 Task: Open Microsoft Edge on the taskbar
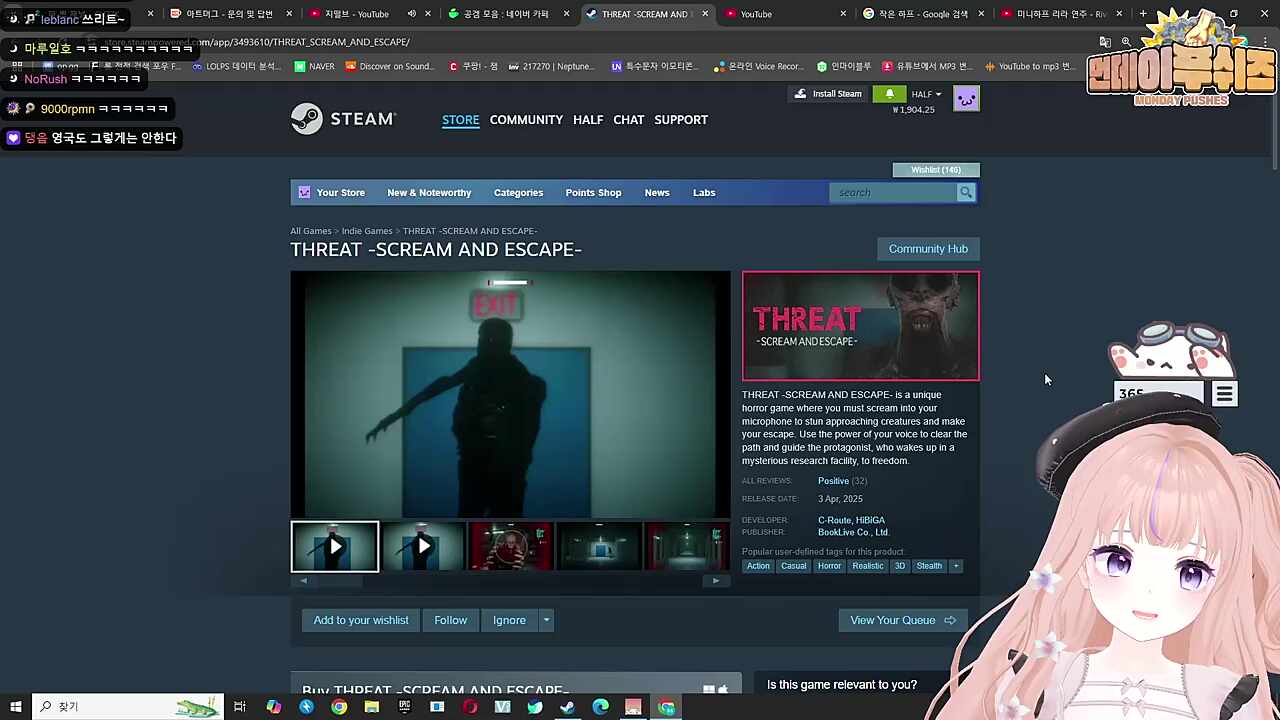(600, 707)
